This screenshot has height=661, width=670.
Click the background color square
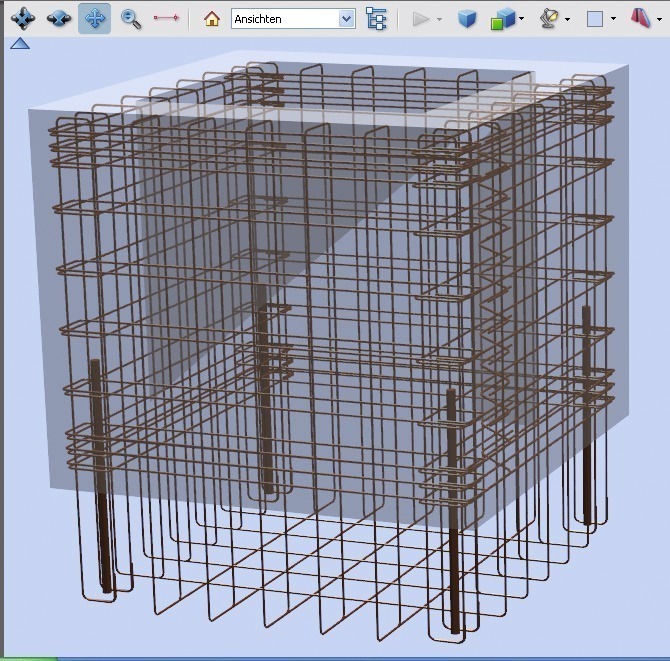click(x=595, y=19)
